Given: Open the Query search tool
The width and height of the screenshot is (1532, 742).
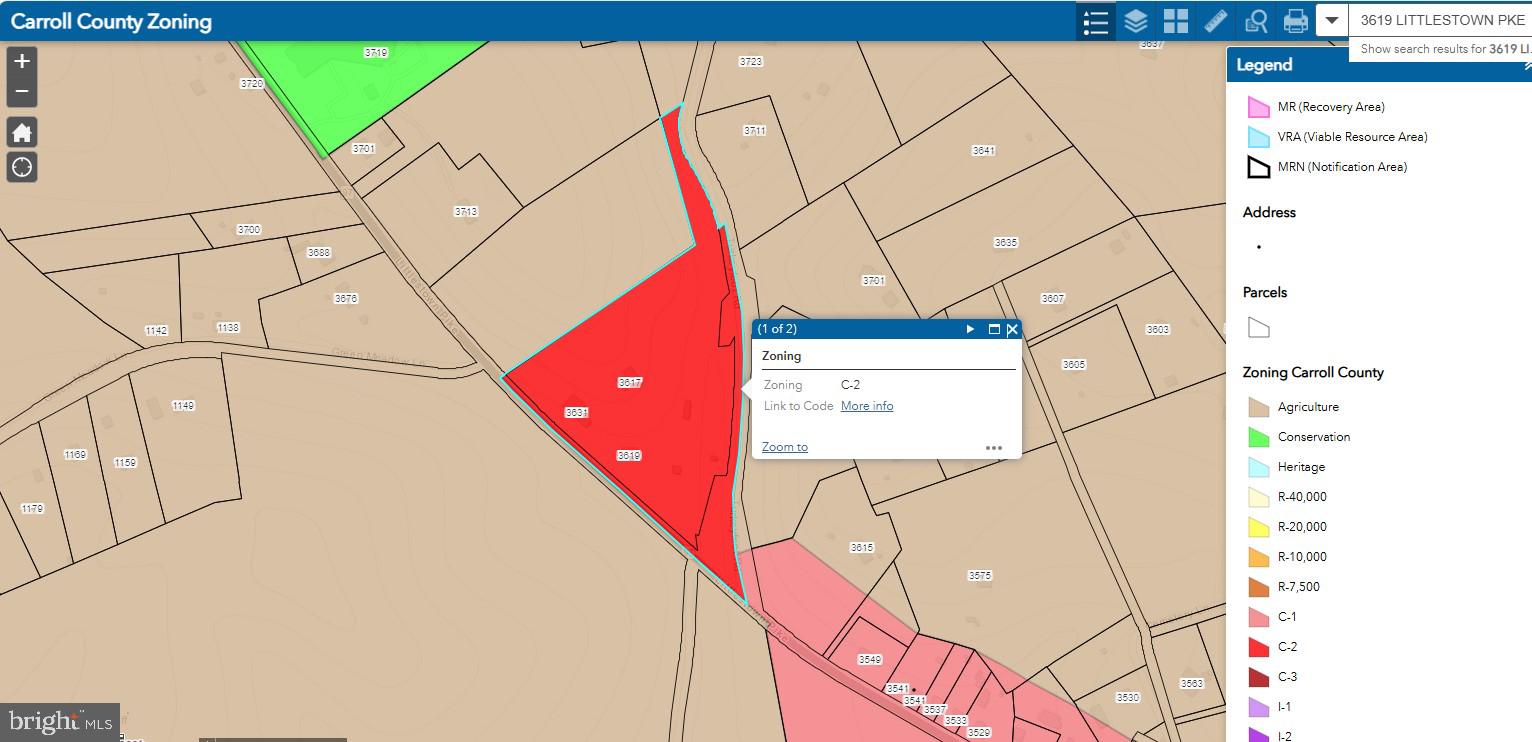Looking at the screenshot, I should pyautogui.click(x=1255, y=21).
